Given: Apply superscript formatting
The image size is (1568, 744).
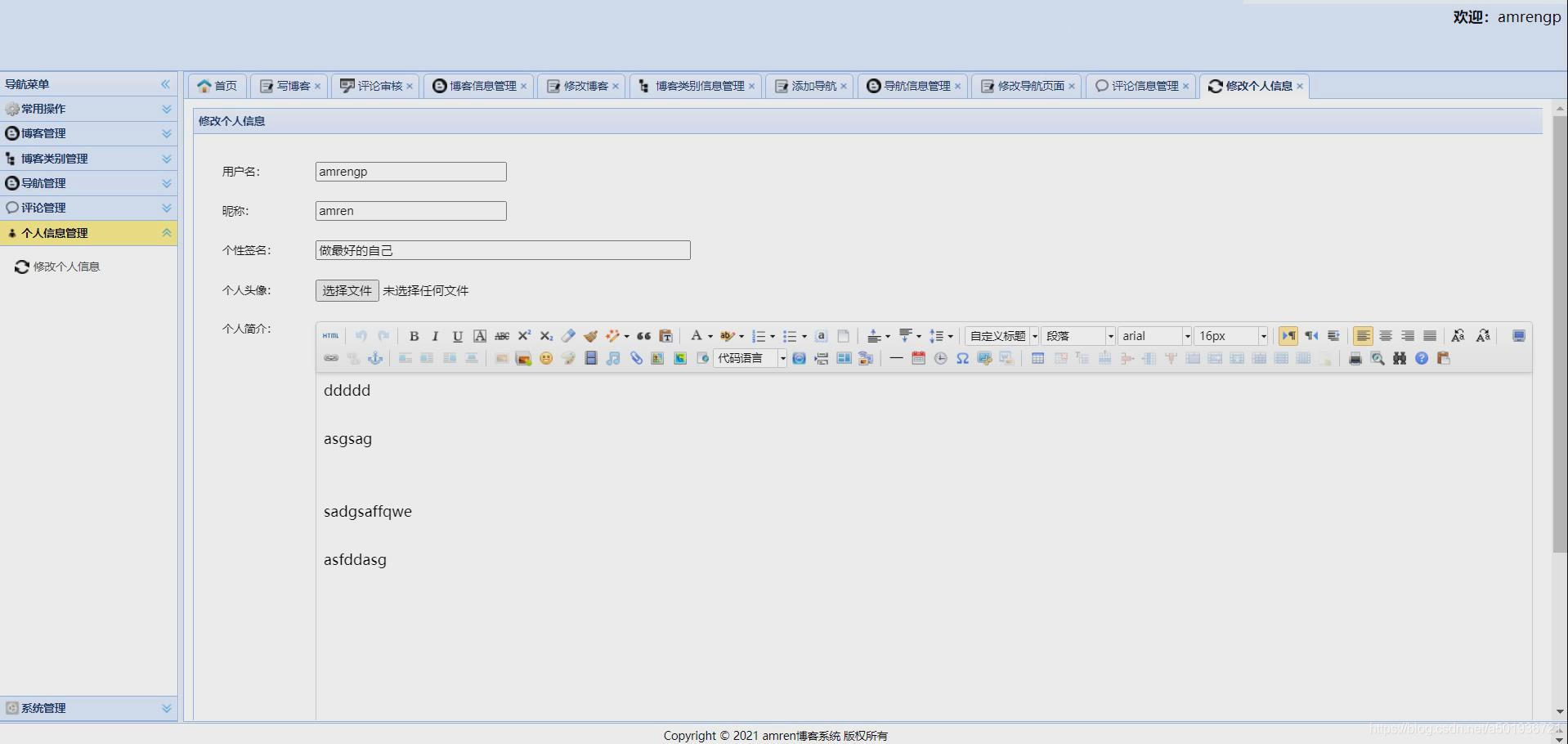Looking at the screenshot, I should click(x=524, y=336).
